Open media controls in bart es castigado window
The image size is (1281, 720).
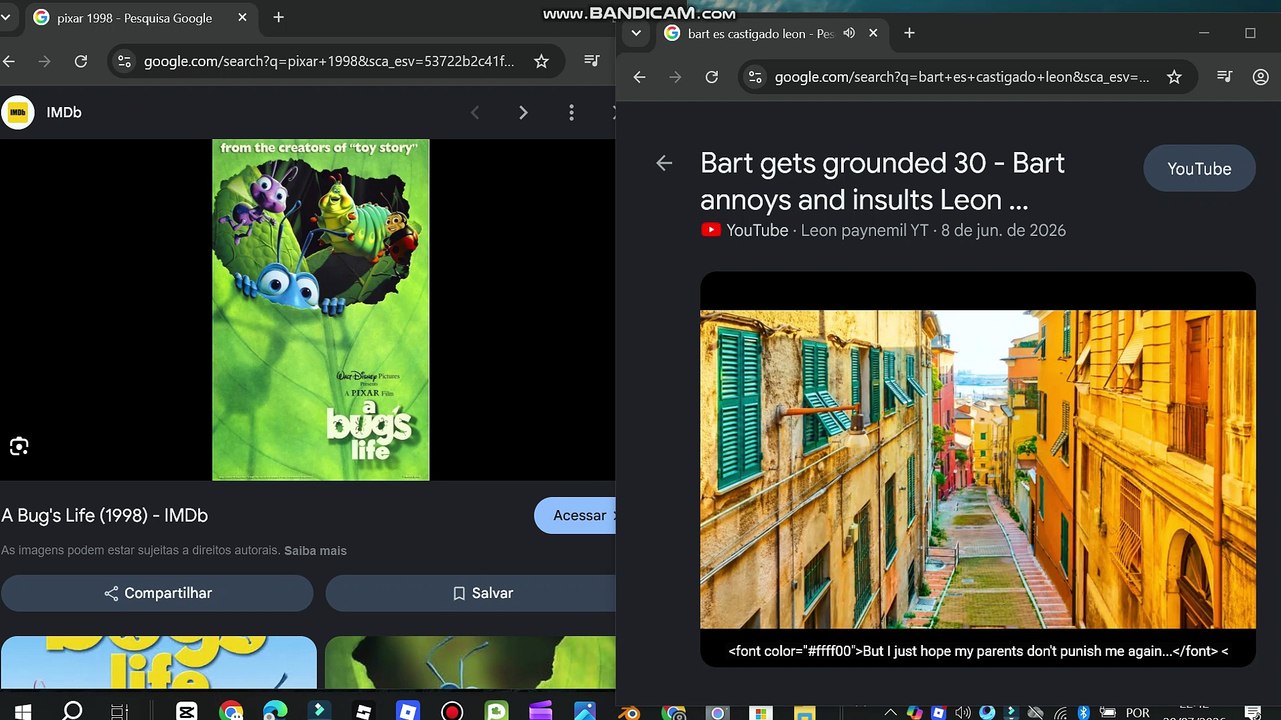tap(1224, 77)
